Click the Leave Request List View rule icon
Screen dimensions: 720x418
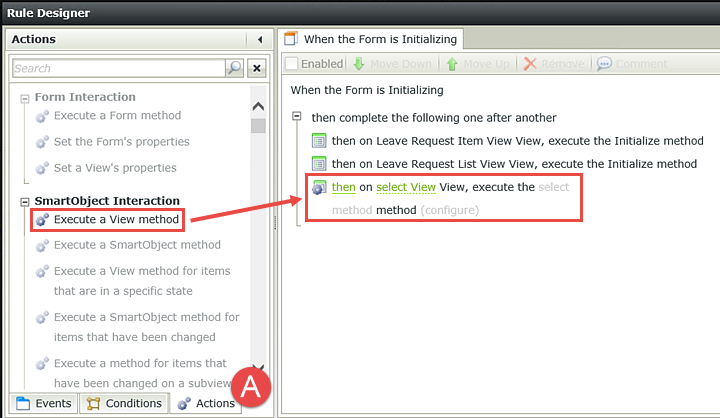(319, 164)
